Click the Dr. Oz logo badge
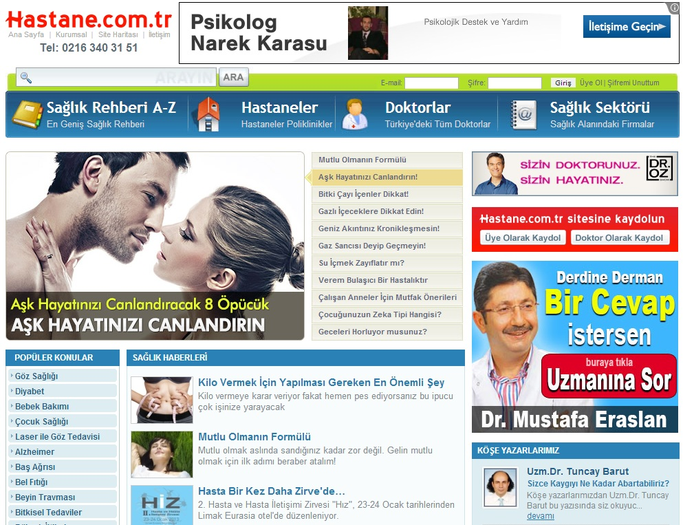 pyautogui.click(x=659, y=169)
